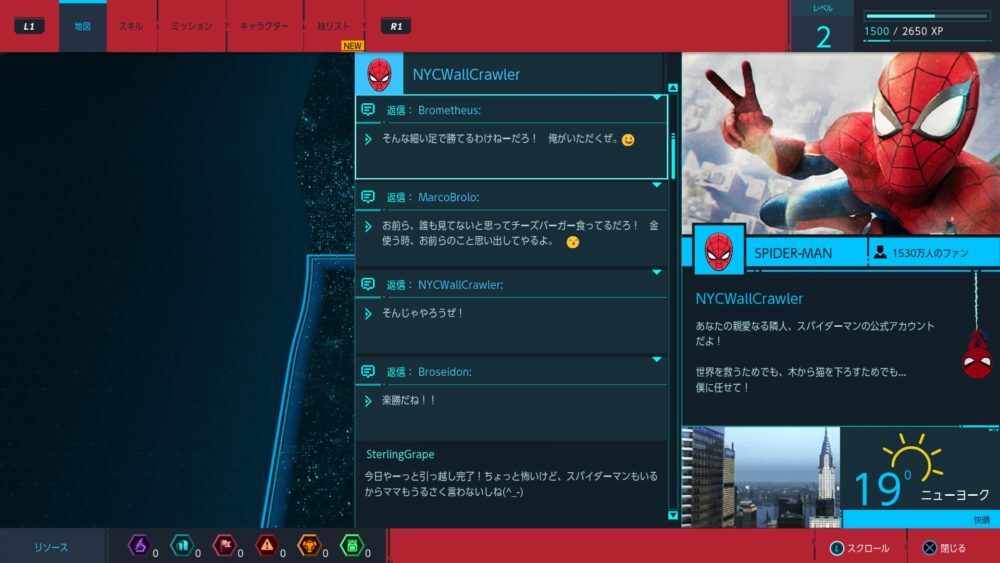Select the 1530万人のファン follower count

[930, 253]
